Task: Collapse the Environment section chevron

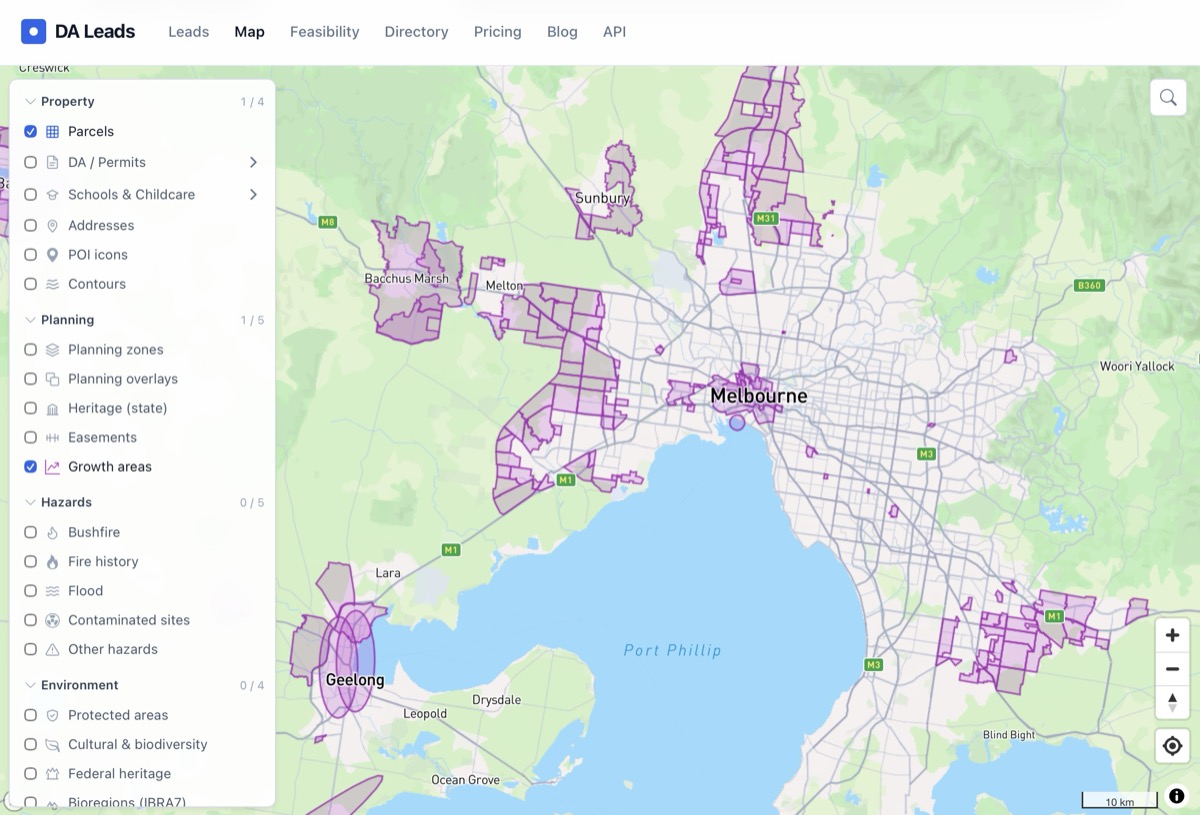Action: coord(30,686)
